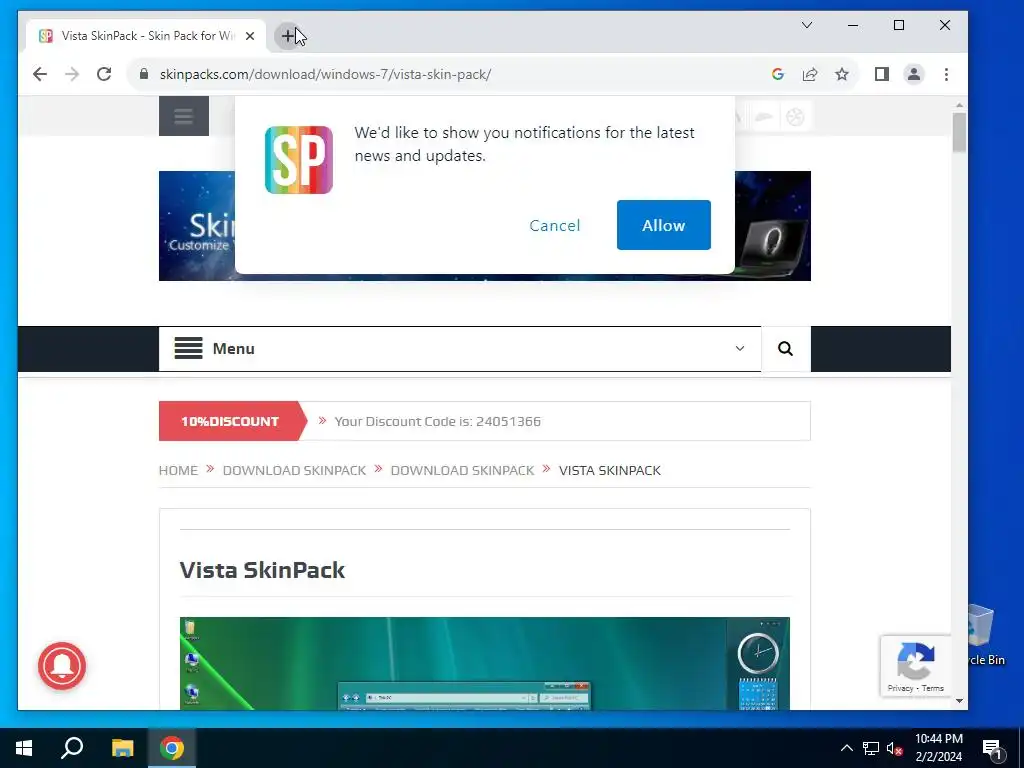Open second DOWNLOAD SKINPACK breadcrumb
This screenshot has height=768, width=1024.
[462, 470]
